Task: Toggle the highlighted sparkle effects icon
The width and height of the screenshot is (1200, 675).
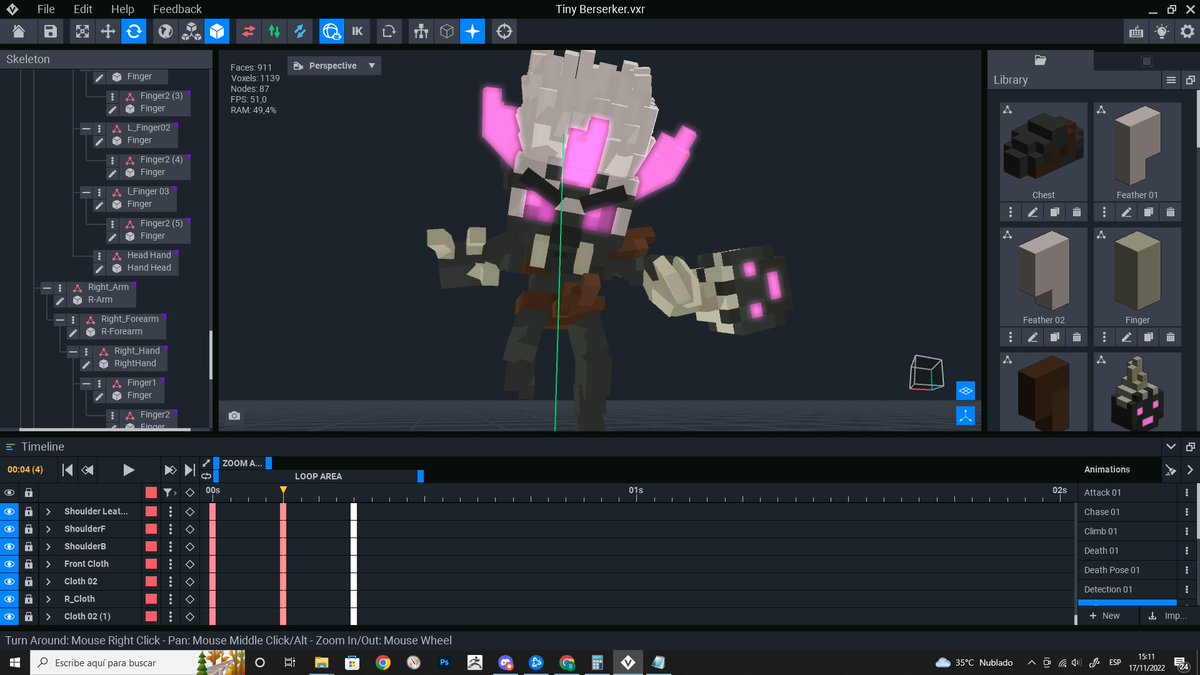Action: pos(473,32)
